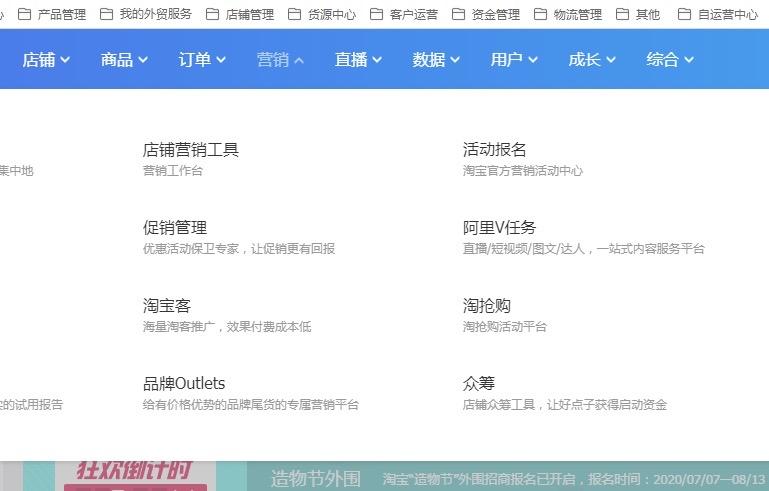Viewport: 769px width, 491px height.
Task: Open the 资金管理 bookmark folder
Action: [x=486, y=14]
